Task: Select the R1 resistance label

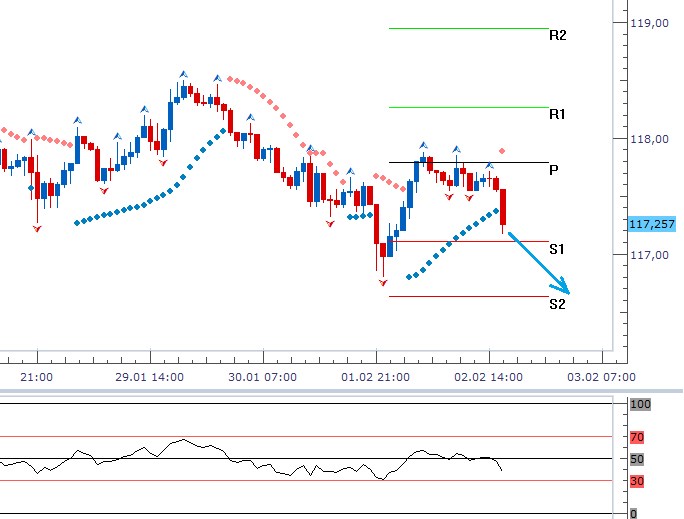Action: (x=558, y=115)
